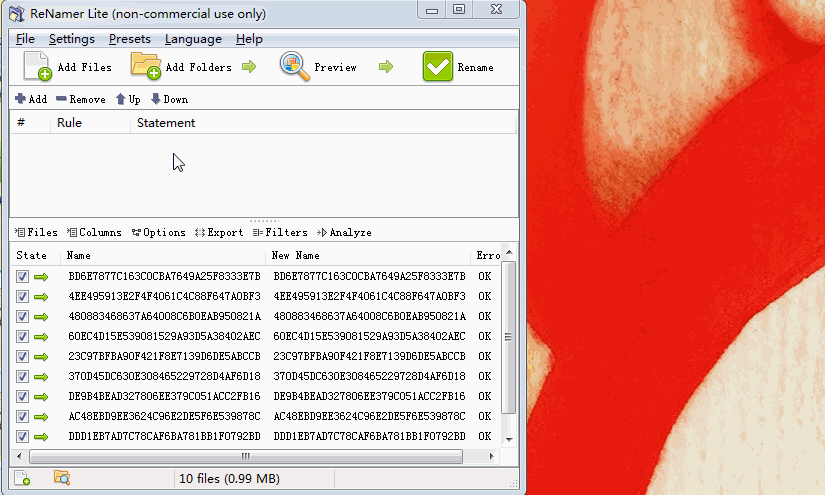Sort by the Error column header
Image resolution: width=825 pixels, height=495 pixels.
(486, 255)
